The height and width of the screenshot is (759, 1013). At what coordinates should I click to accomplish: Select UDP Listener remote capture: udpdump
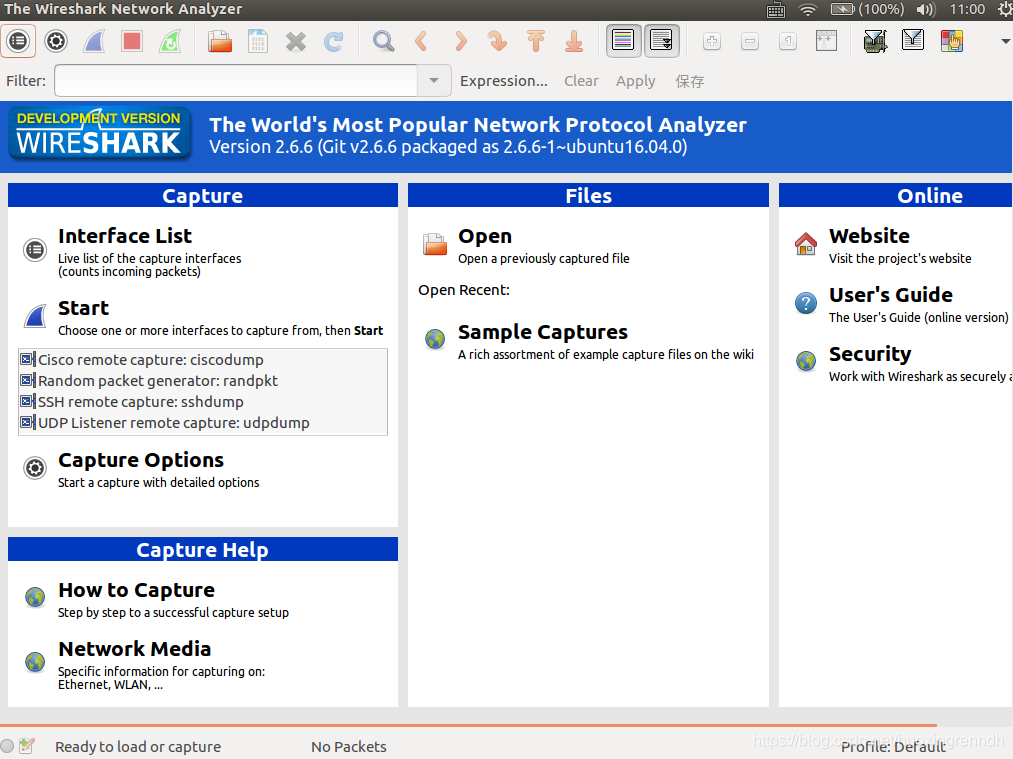point(203,423)
